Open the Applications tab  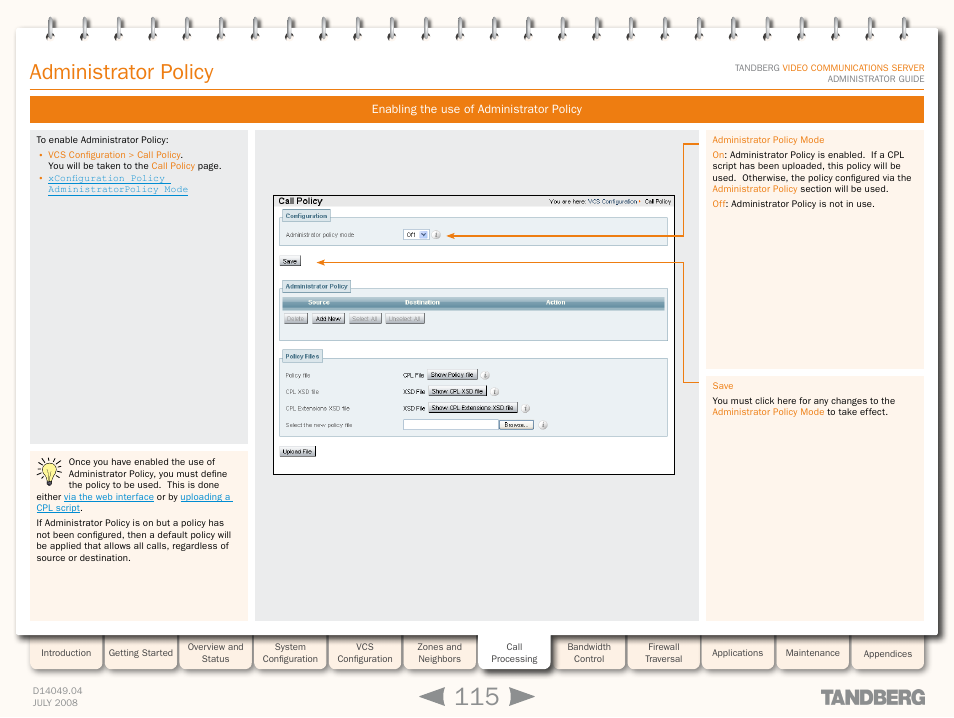(737, 653)
